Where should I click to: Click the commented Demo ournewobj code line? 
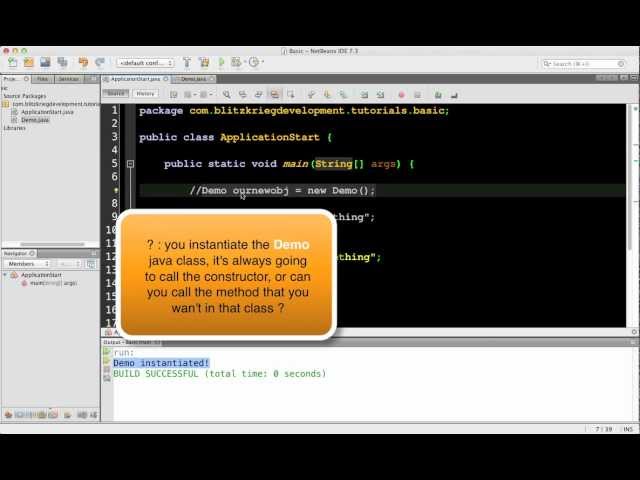[x=282, y=191]
